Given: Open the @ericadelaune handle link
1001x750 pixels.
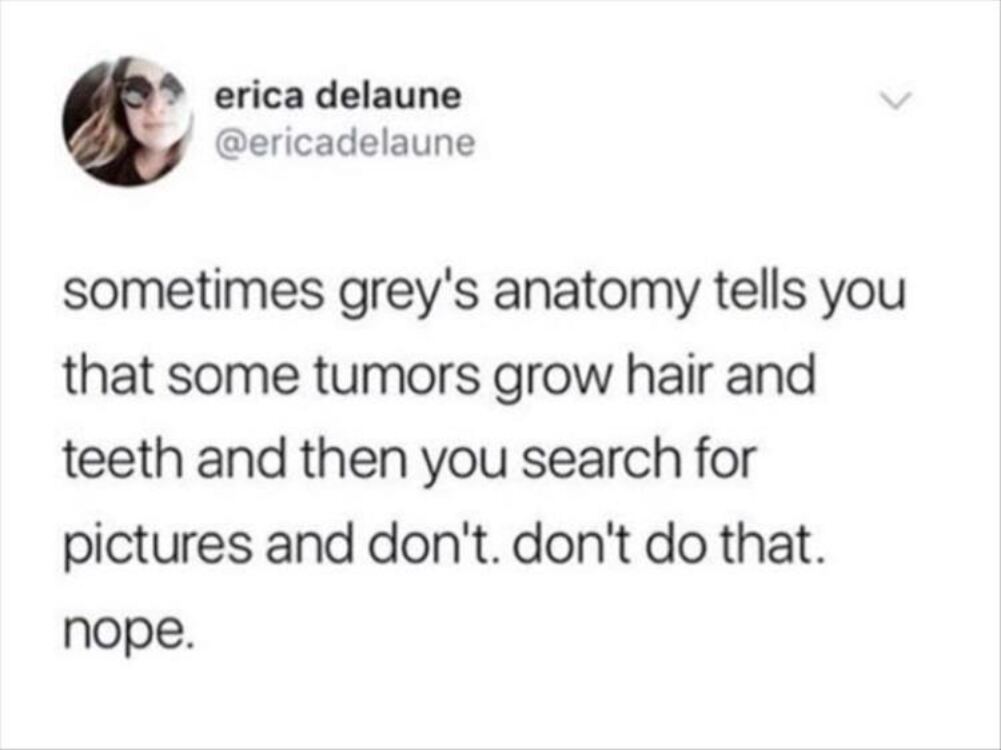Looking at the screenshot, I should pyautogui.click(x=345, y=142).
